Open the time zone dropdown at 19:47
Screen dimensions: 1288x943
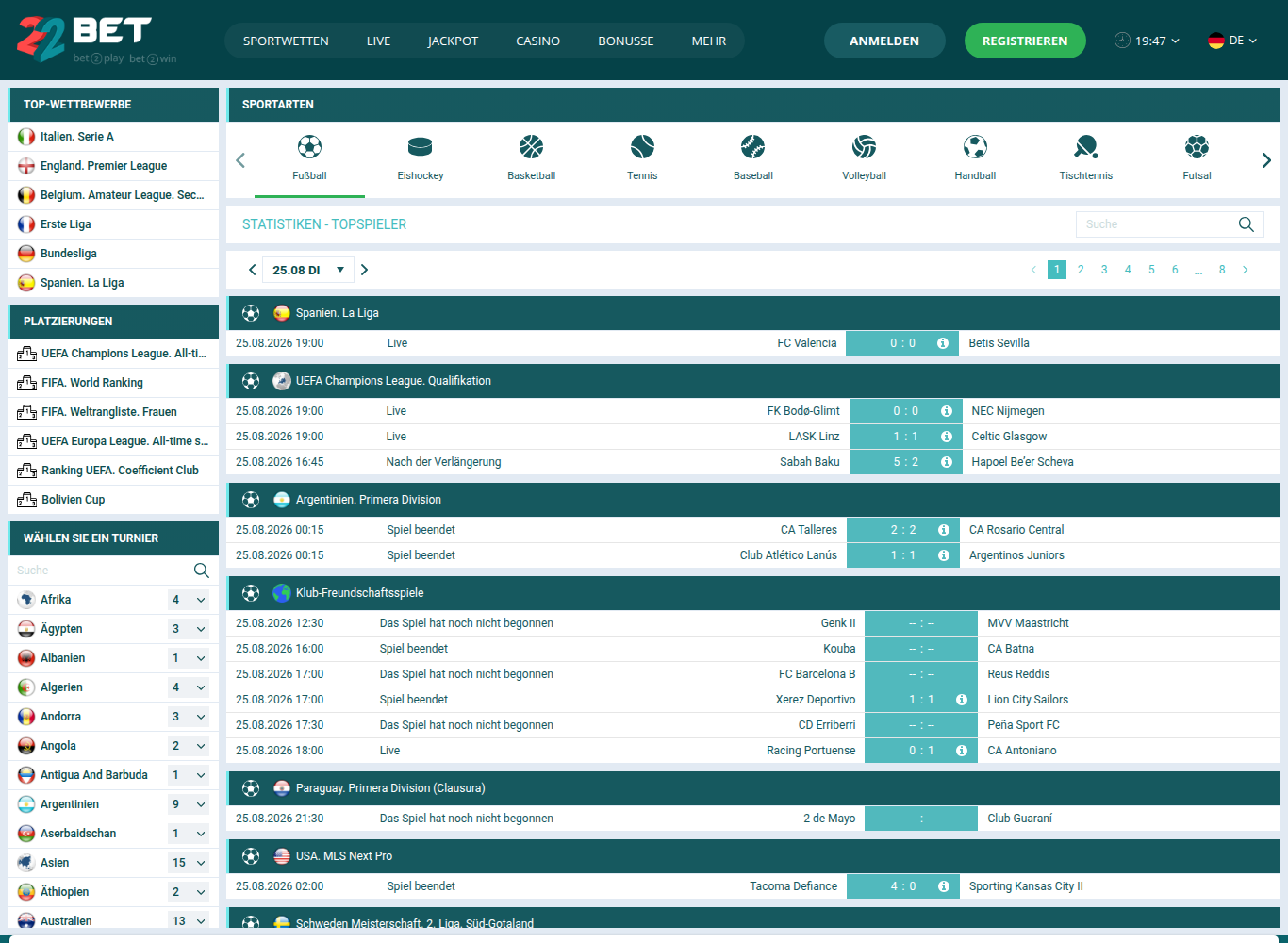pyautogui.click(x=1148, y=41)
